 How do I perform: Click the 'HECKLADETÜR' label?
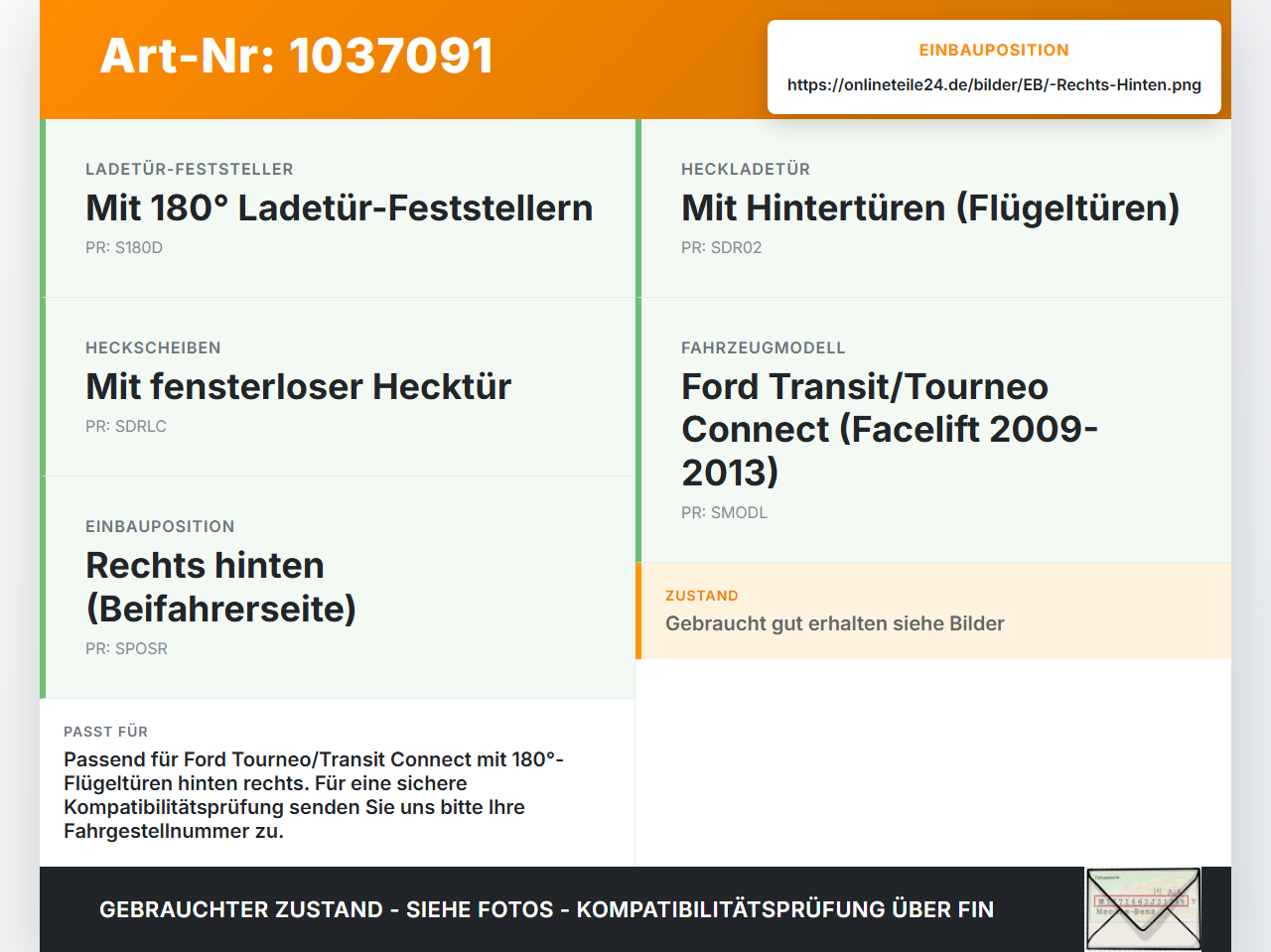(x=746, y=169)
